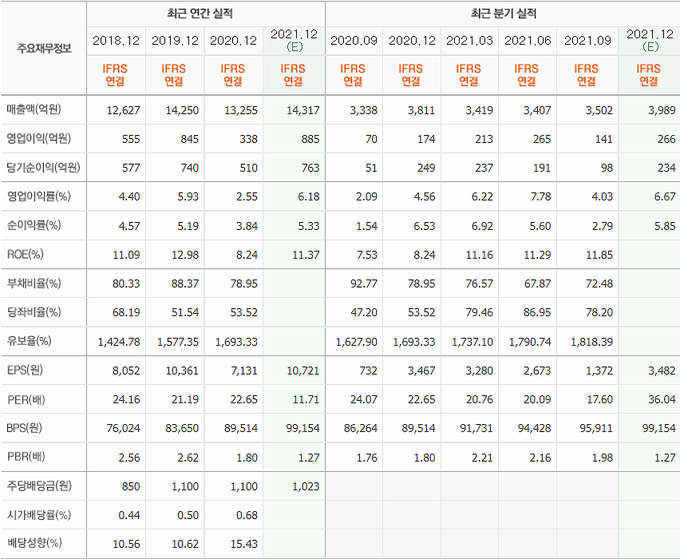Click the 10.56 payout ratio value
Image resolution: width=680 pixels, height=559 pixels.
(126, 544)
